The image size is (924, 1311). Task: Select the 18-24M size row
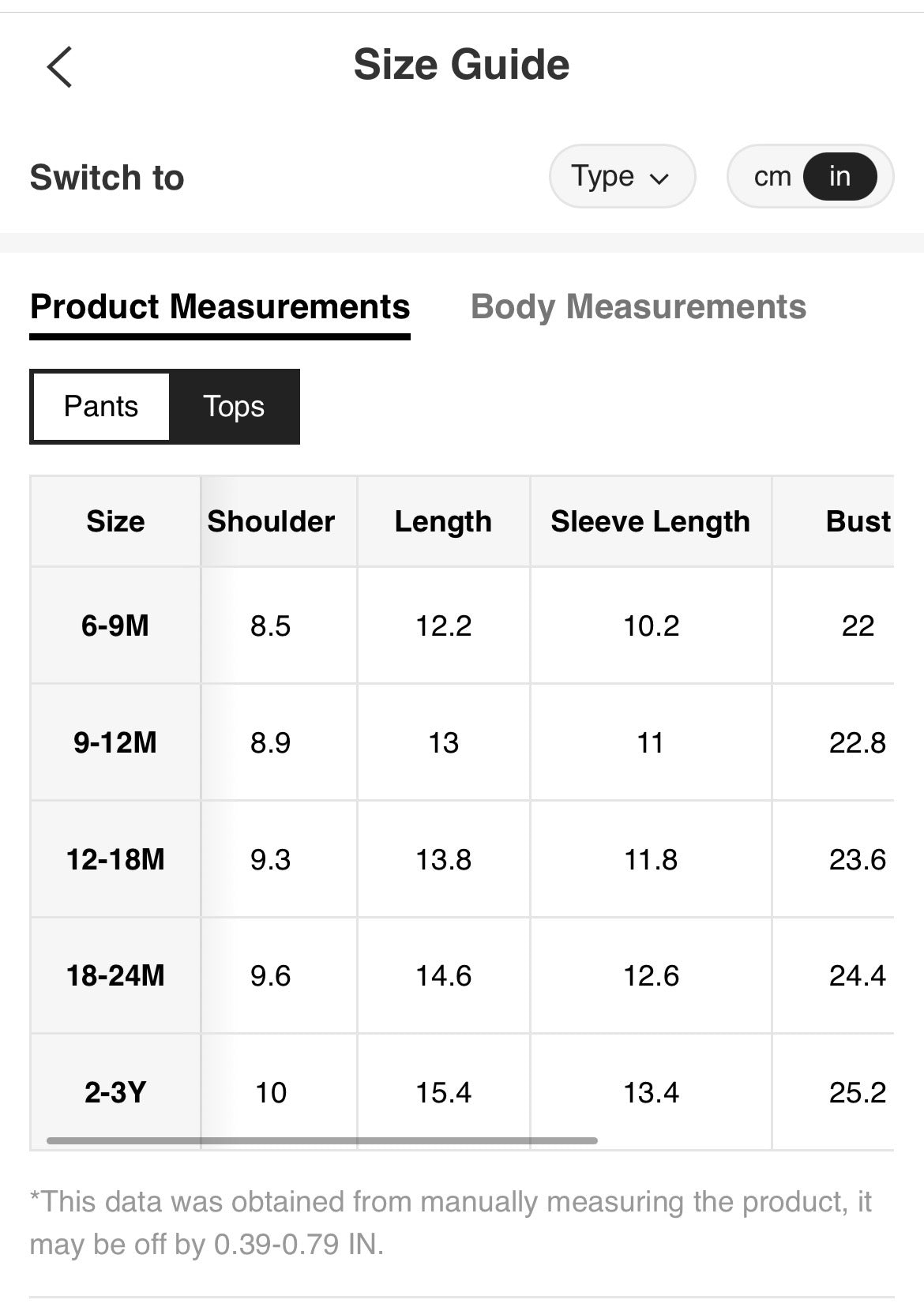coord(115,975)
